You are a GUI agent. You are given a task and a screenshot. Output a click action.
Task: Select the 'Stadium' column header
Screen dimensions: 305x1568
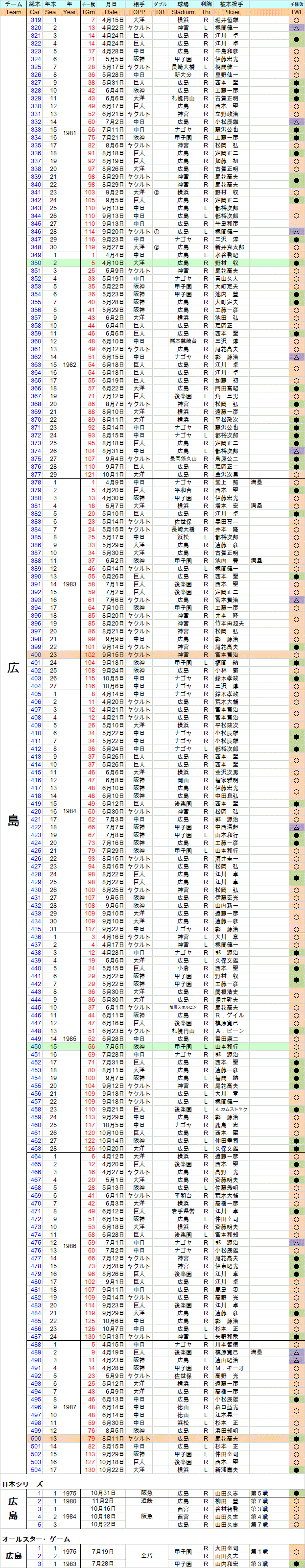(183, 12)
